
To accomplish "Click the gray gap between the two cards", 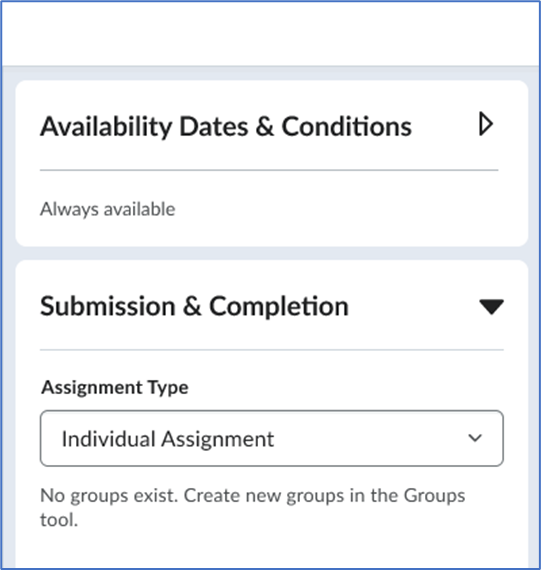I will point(272,253).
